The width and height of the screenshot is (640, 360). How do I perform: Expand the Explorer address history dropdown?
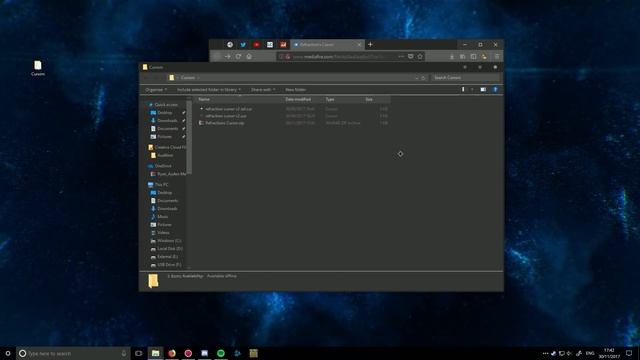417,78
